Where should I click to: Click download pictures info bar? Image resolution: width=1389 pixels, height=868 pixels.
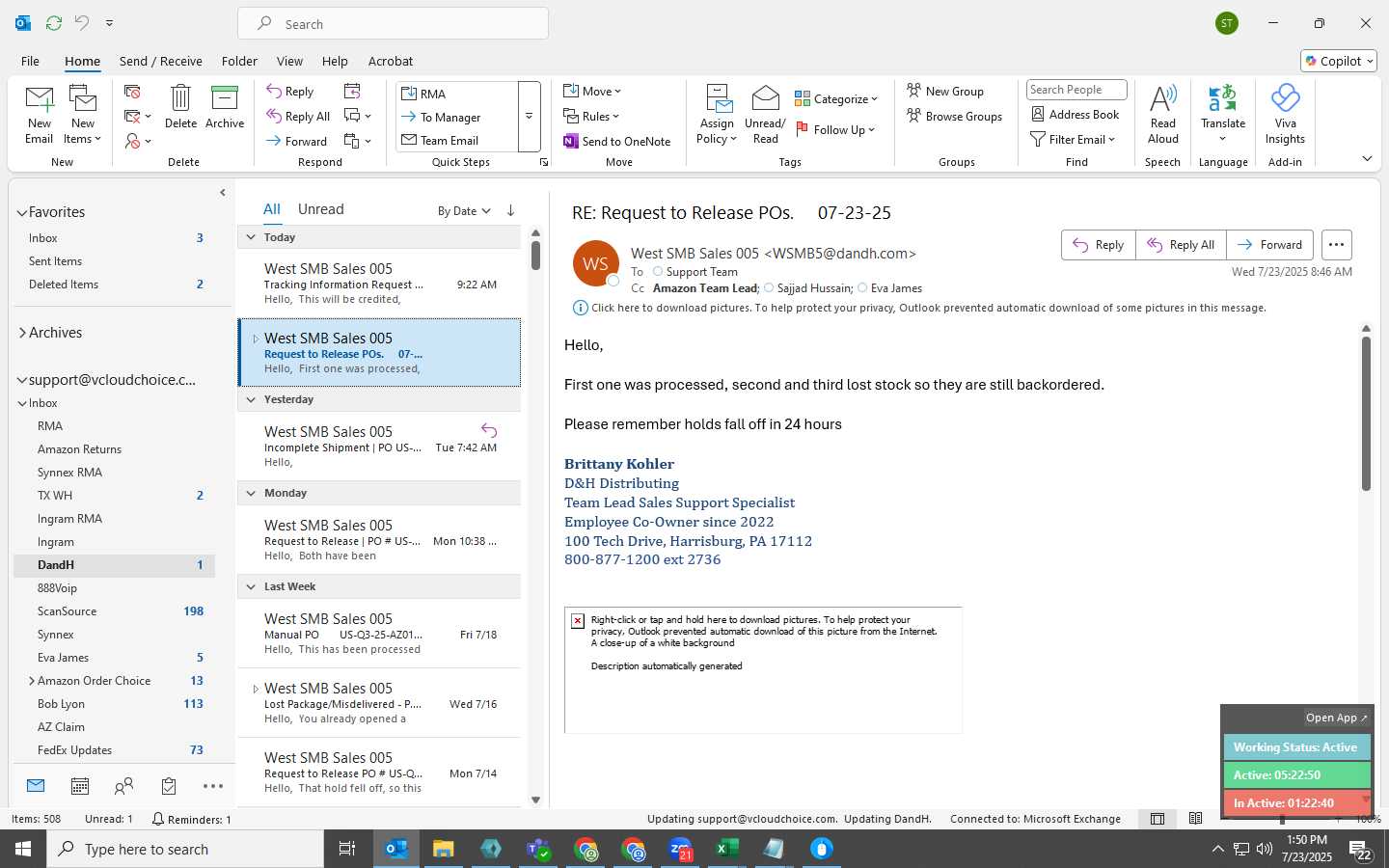(919, 308)
